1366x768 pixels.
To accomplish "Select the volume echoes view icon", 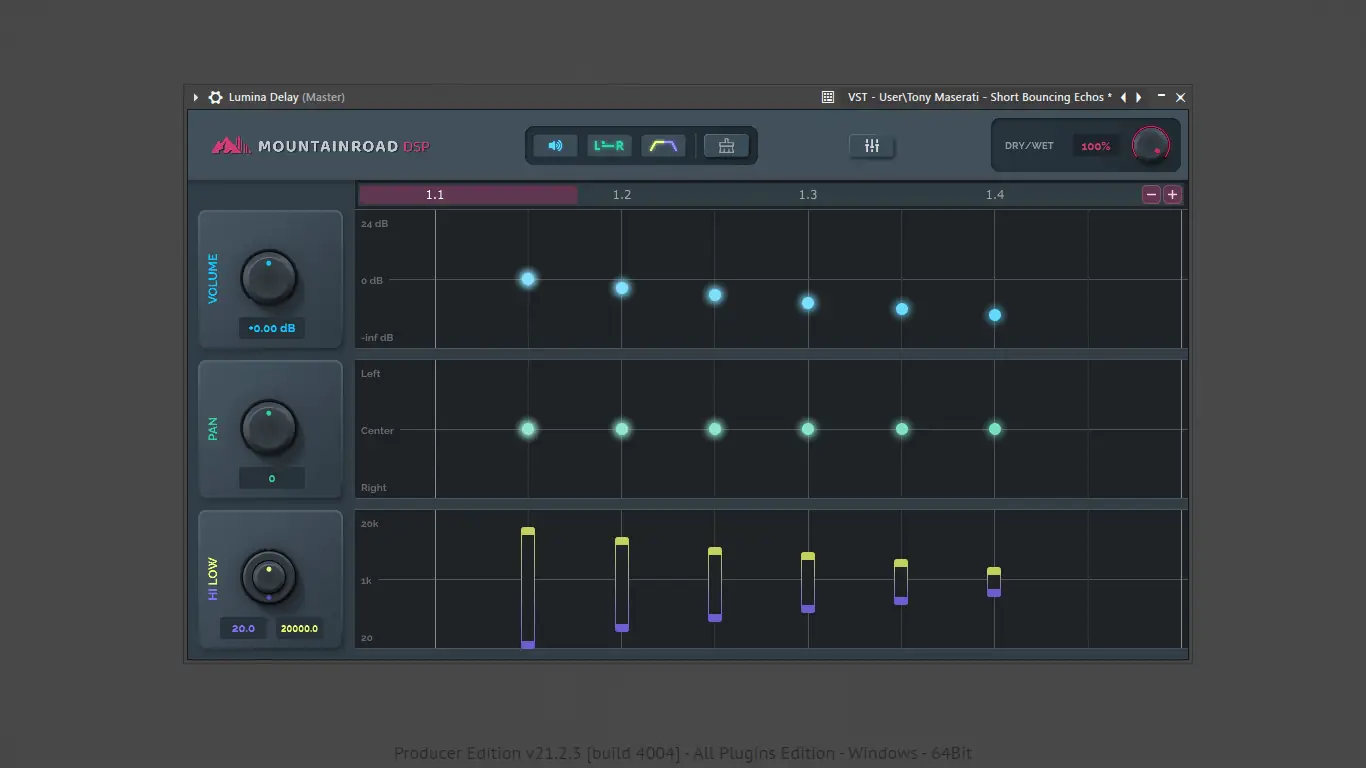I will point(555,145).
